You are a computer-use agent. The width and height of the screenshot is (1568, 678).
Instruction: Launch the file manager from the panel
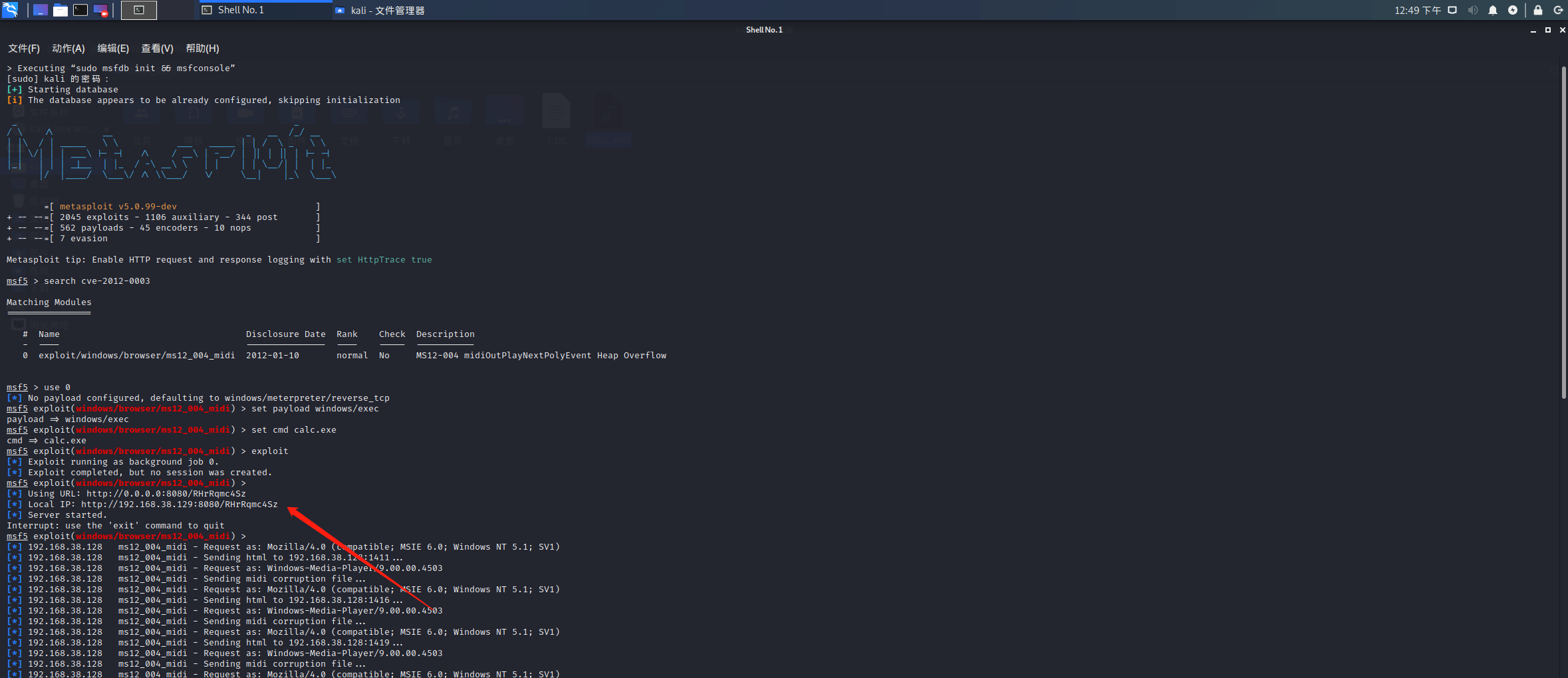61,10
